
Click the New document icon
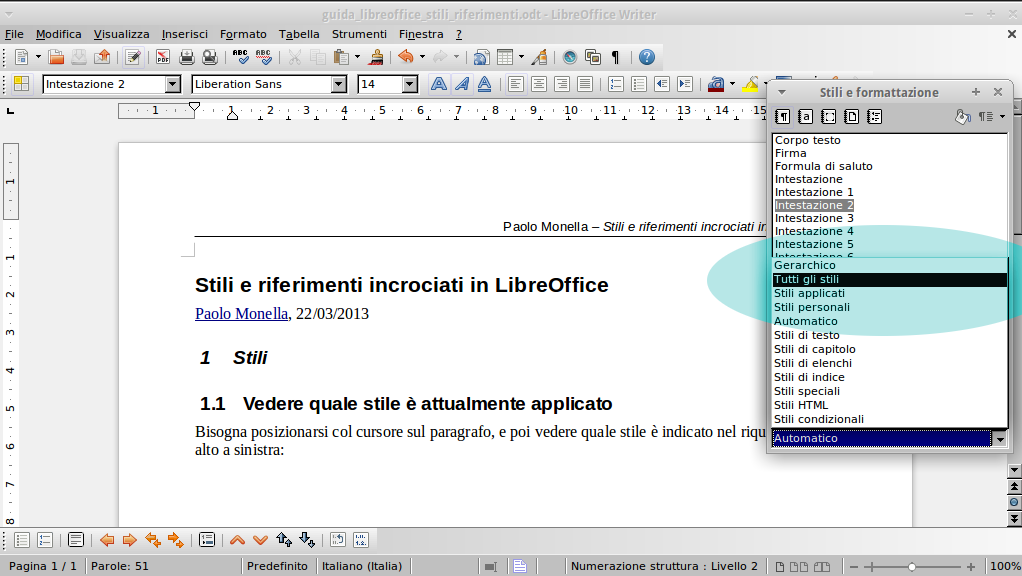click(21, 57)
